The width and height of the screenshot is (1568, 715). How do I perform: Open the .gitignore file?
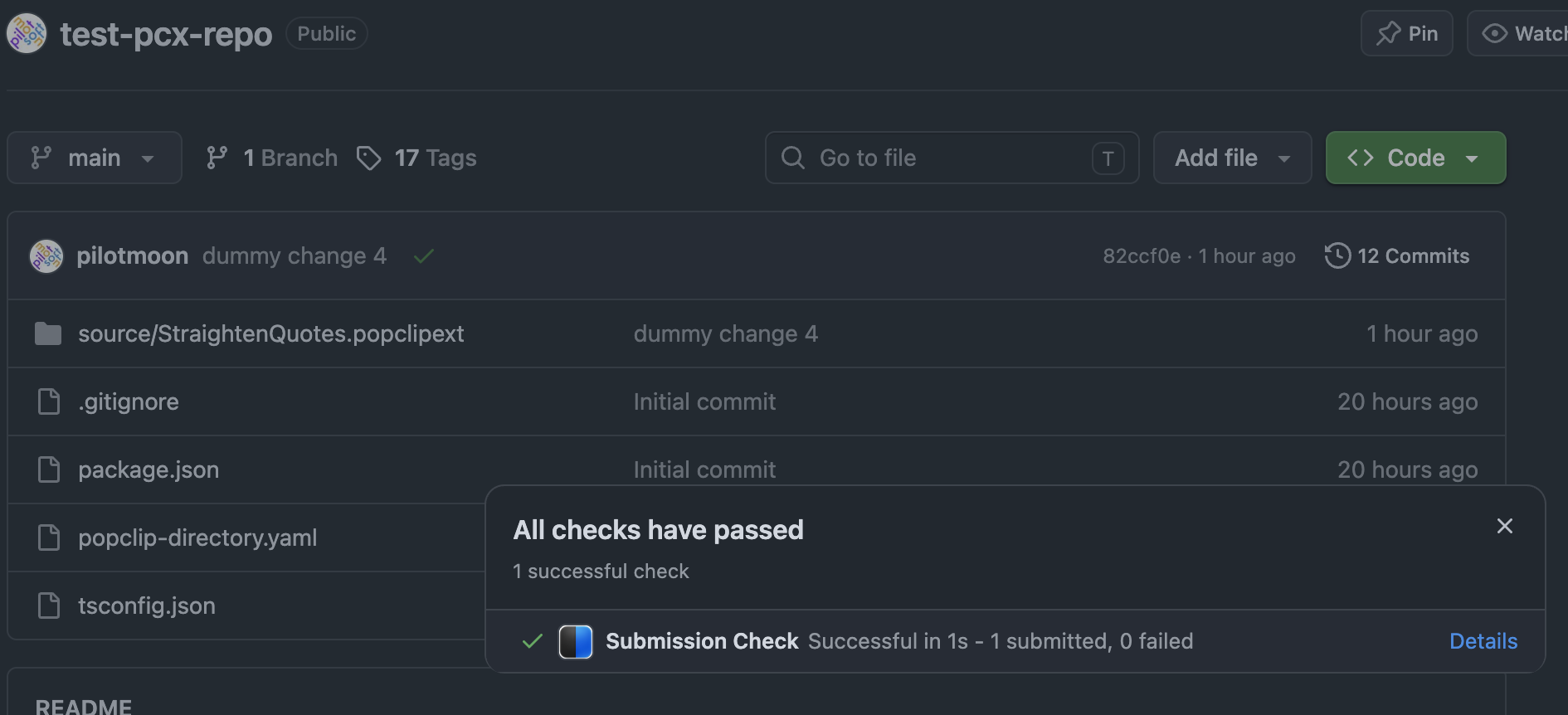coord(129,401)
